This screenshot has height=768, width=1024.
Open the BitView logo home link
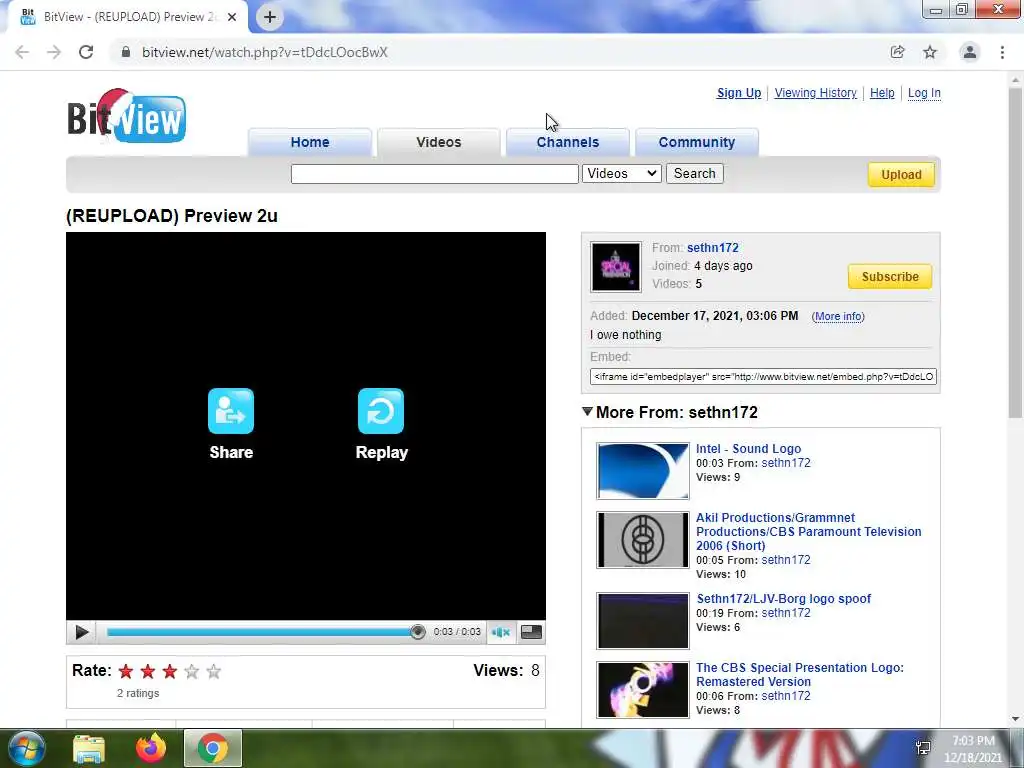[127, 116]
